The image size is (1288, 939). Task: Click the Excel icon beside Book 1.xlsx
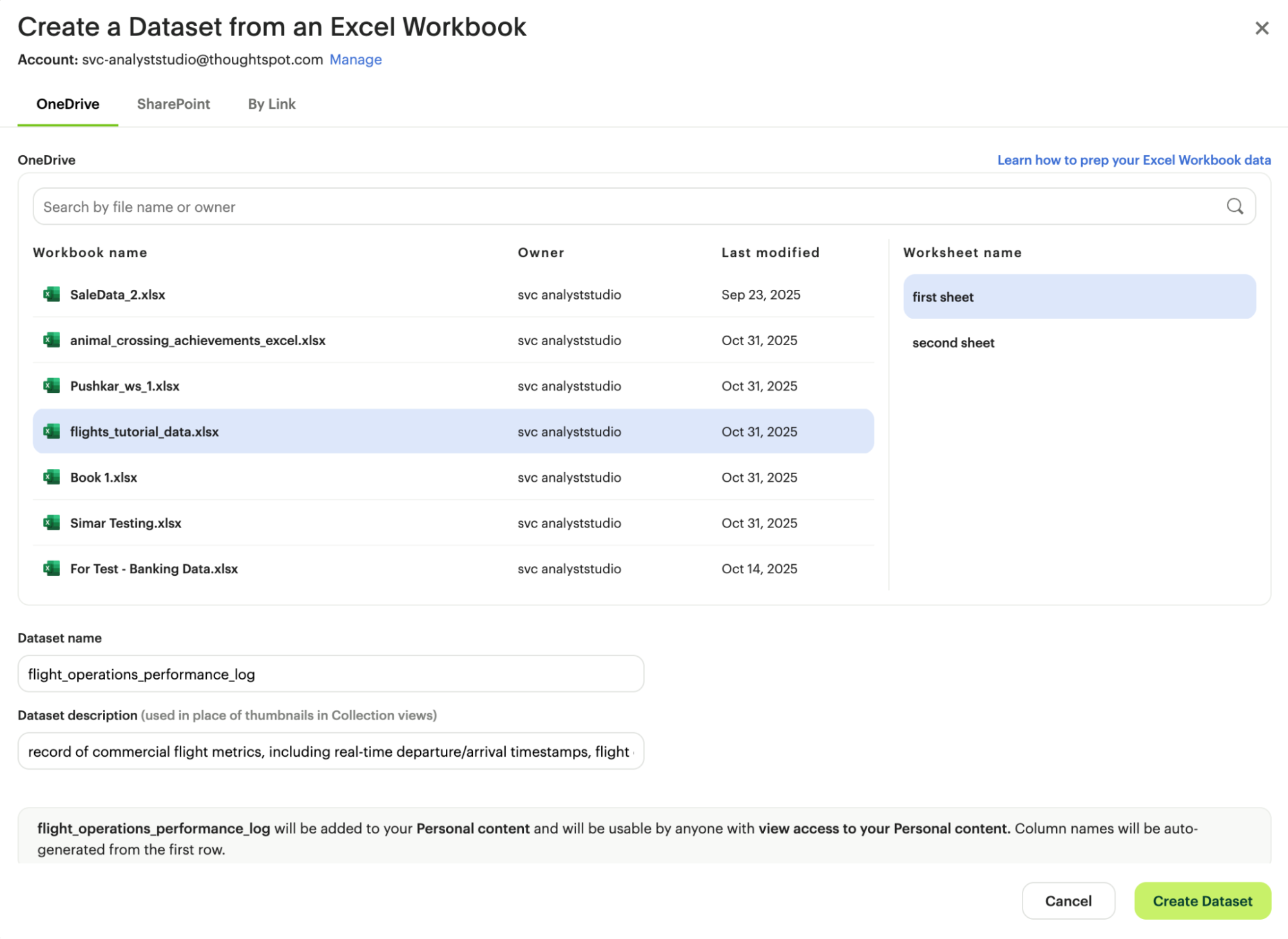(x=51, y=477)
